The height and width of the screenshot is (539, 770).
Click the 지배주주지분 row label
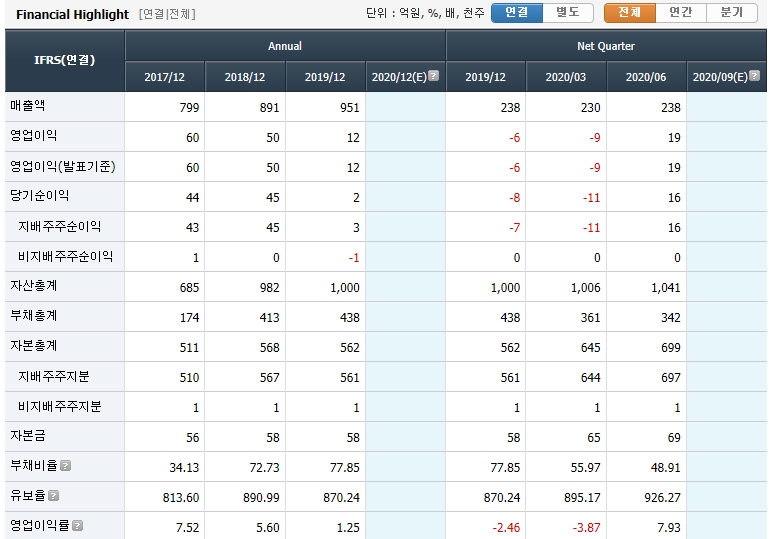tap(54, 377)
